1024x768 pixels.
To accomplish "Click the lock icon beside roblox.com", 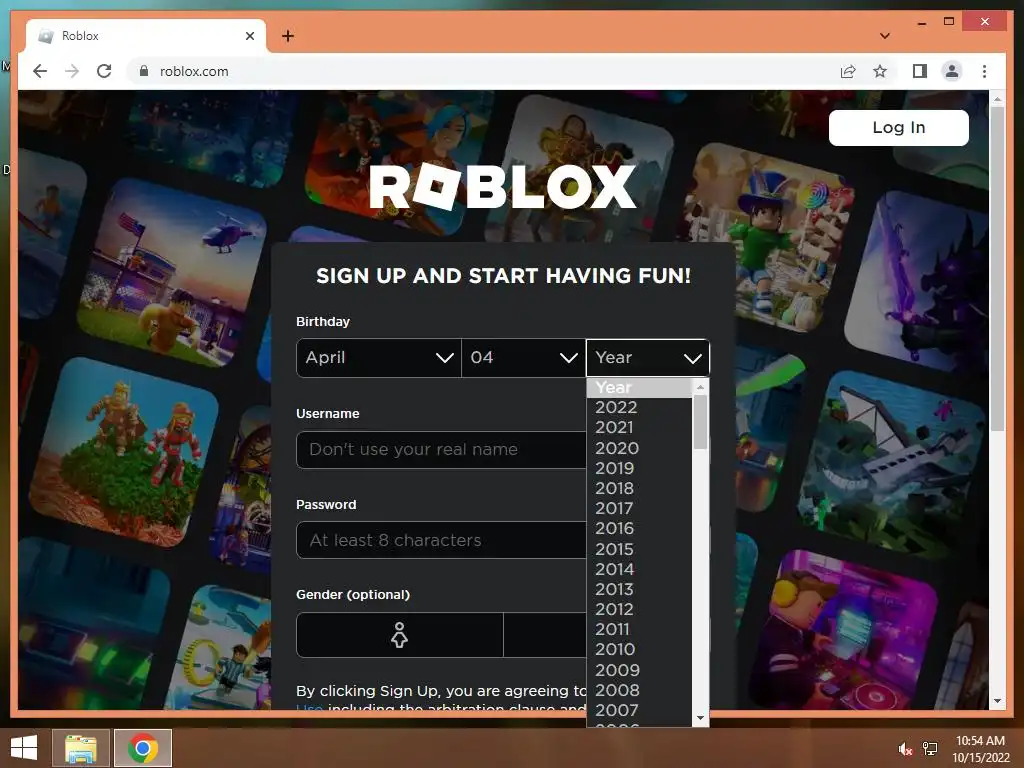I will pos(144,71).
